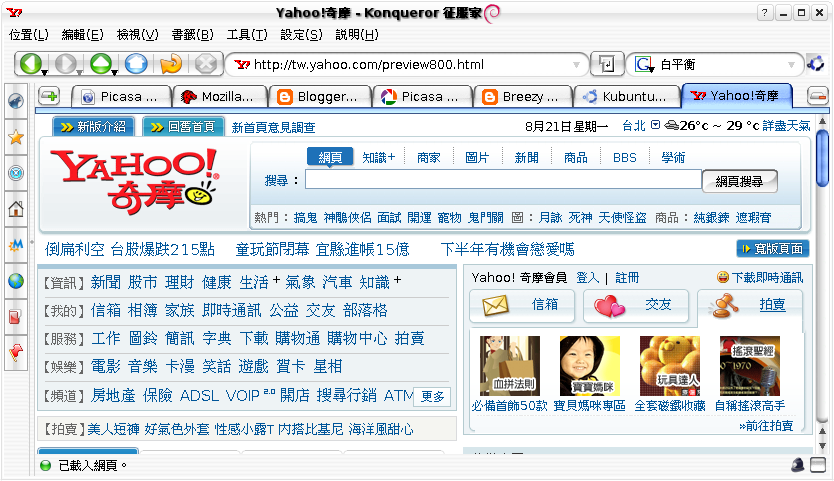
Task: Click the 新版介紹 button
Action: [93, 127]
